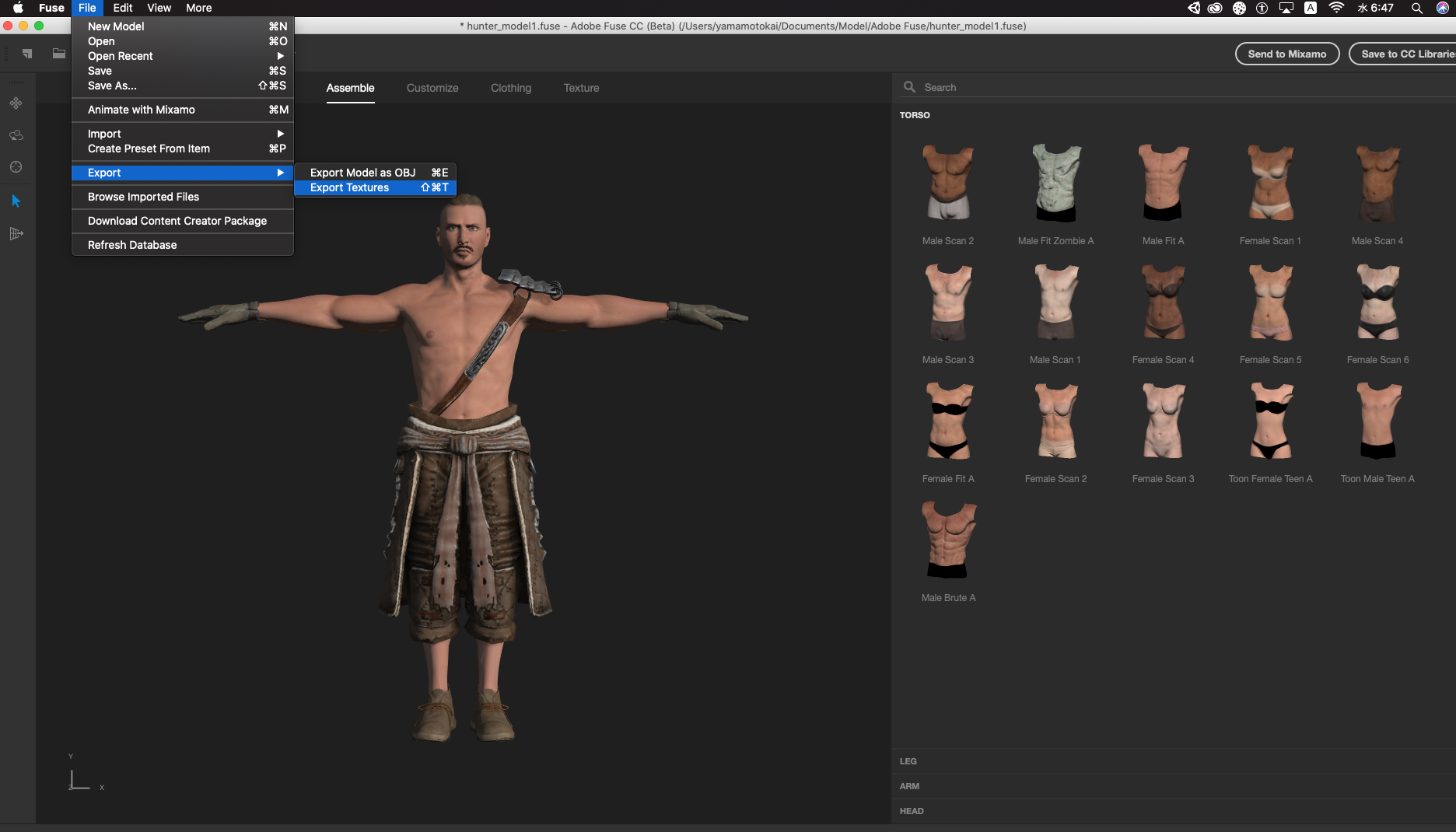Switch to the Customize tab
This screenshot has width=1456, height=832.
tap(432, 88)
